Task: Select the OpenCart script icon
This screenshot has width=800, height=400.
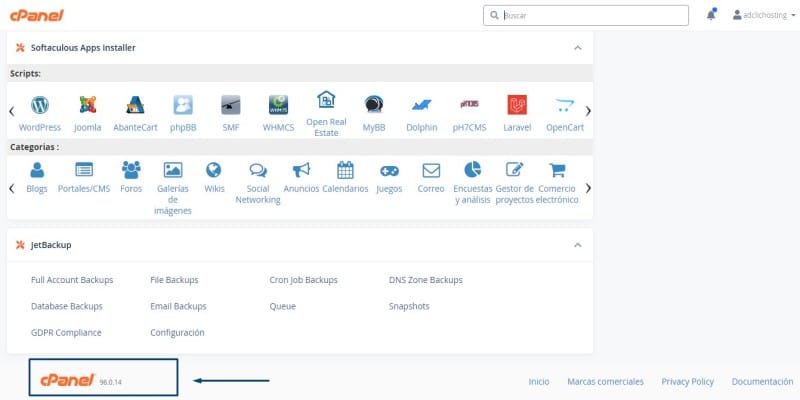Action: pyautogui.click(x=565, y=105)
